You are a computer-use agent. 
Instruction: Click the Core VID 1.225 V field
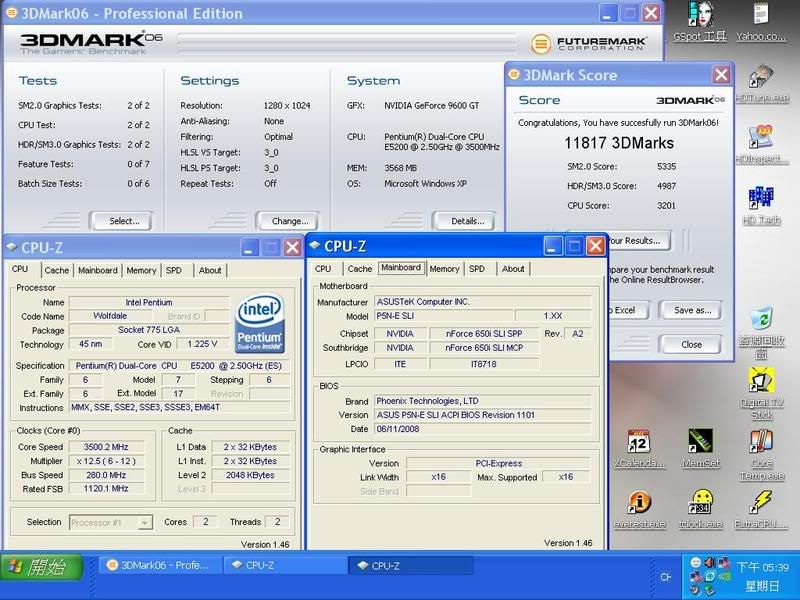pyautogui.click(x=203, y=344)
